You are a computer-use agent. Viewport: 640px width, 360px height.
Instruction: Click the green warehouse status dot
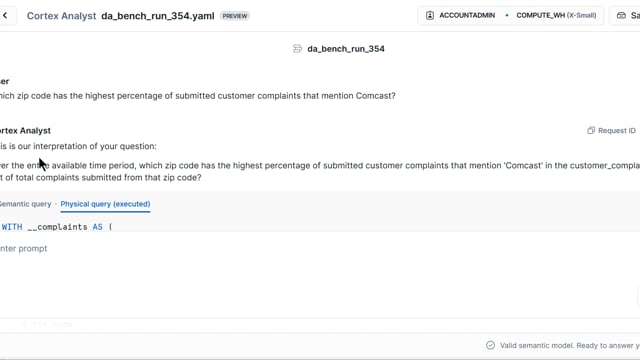[507, 16]
